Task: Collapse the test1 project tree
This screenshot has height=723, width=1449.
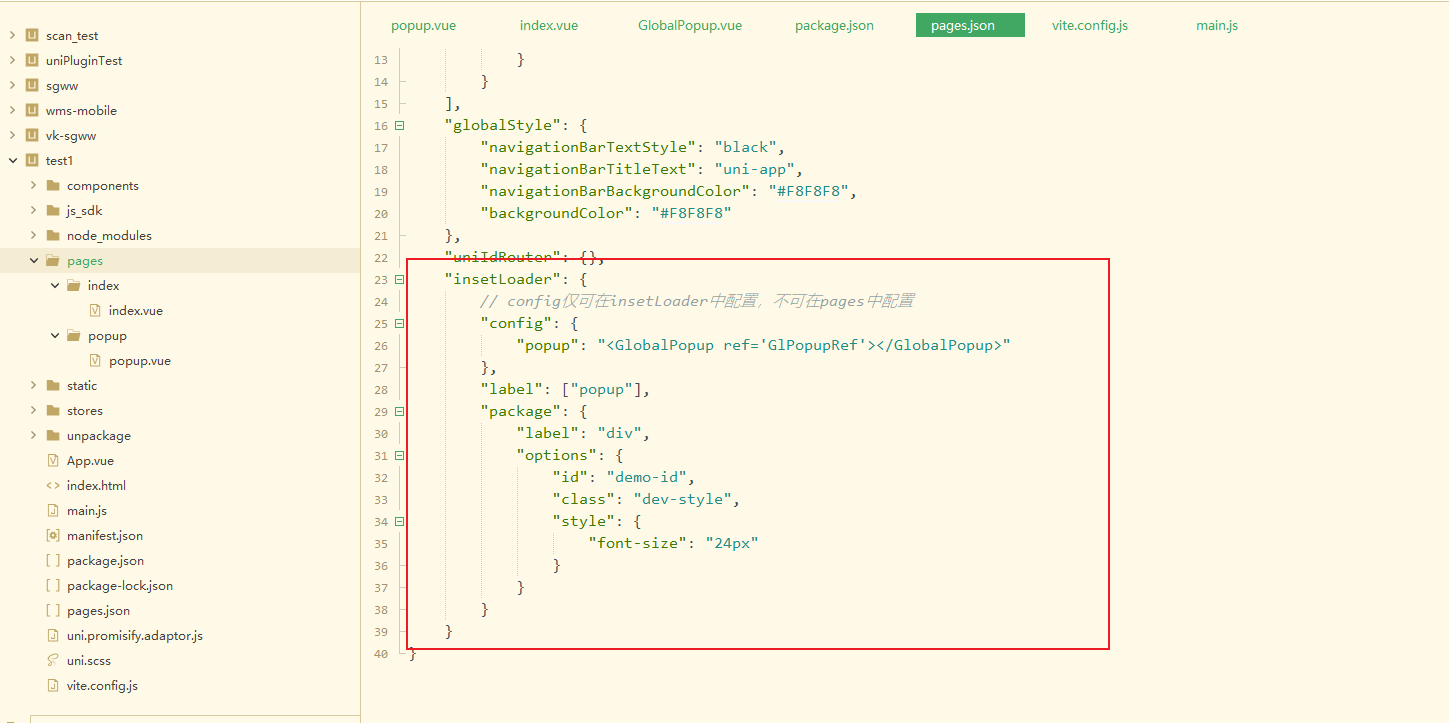Action: pyautogui.click(x=12, y=161)
